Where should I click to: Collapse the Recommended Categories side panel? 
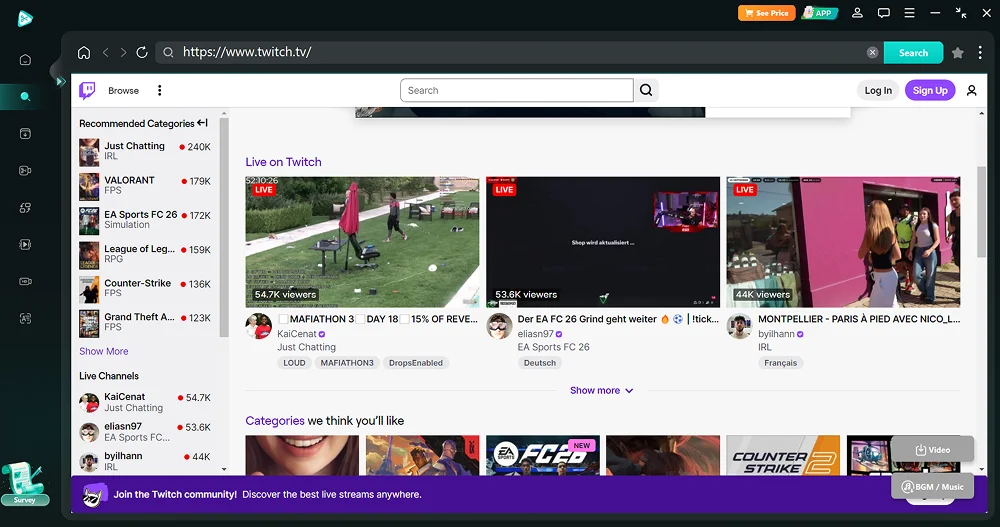pos(203,123)
